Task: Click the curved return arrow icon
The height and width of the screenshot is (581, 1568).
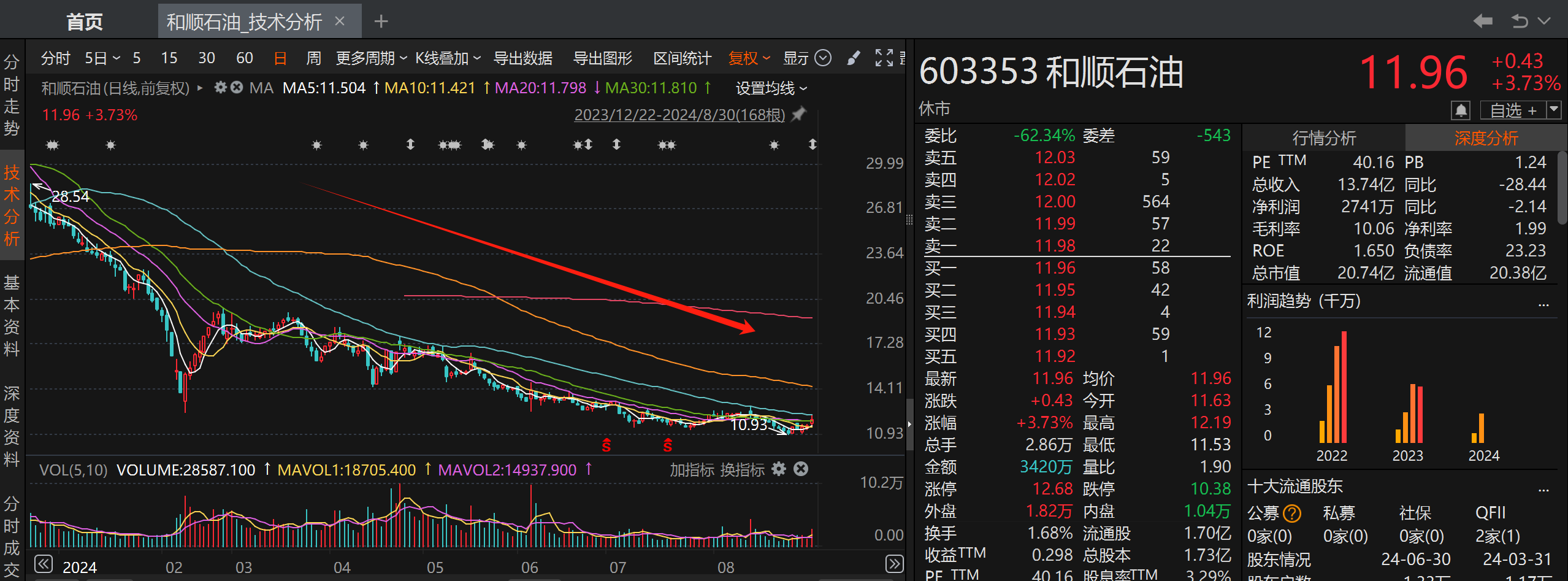Action: (1520, 21)
